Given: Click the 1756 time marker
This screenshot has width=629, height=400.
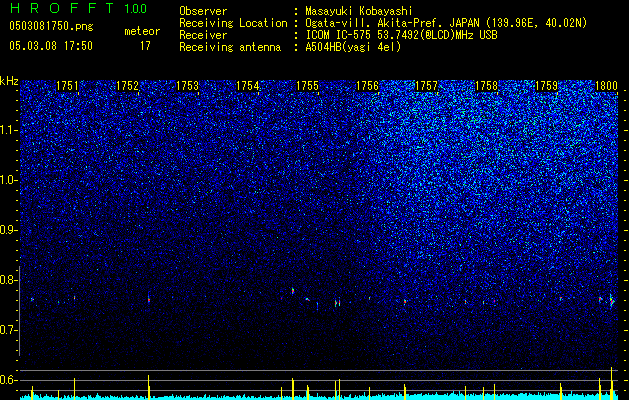Looking at the screenshot, I should coord(367,86).
